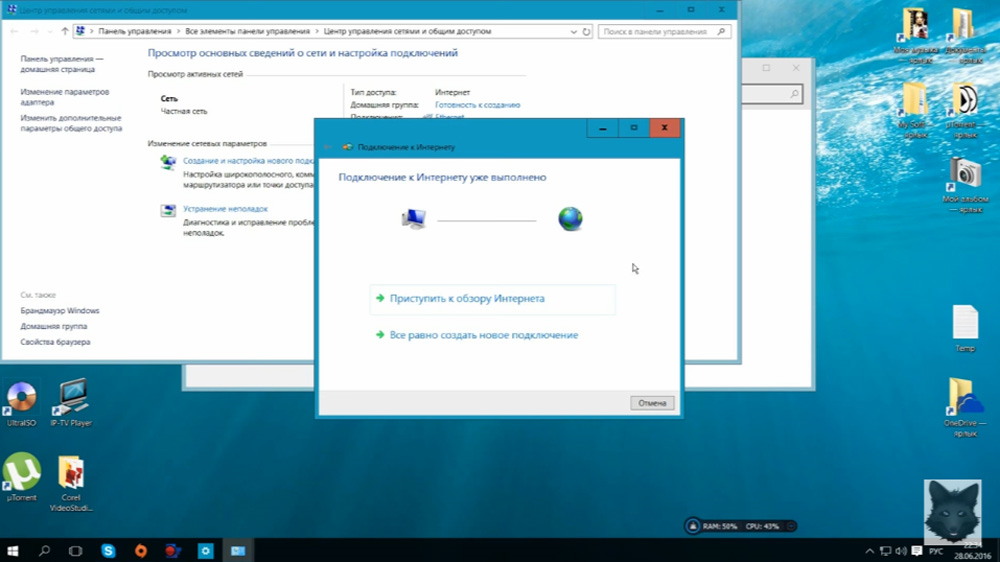
Task: Choose "Все равно создать новое подключение"
Action: [x=484, y=335]
